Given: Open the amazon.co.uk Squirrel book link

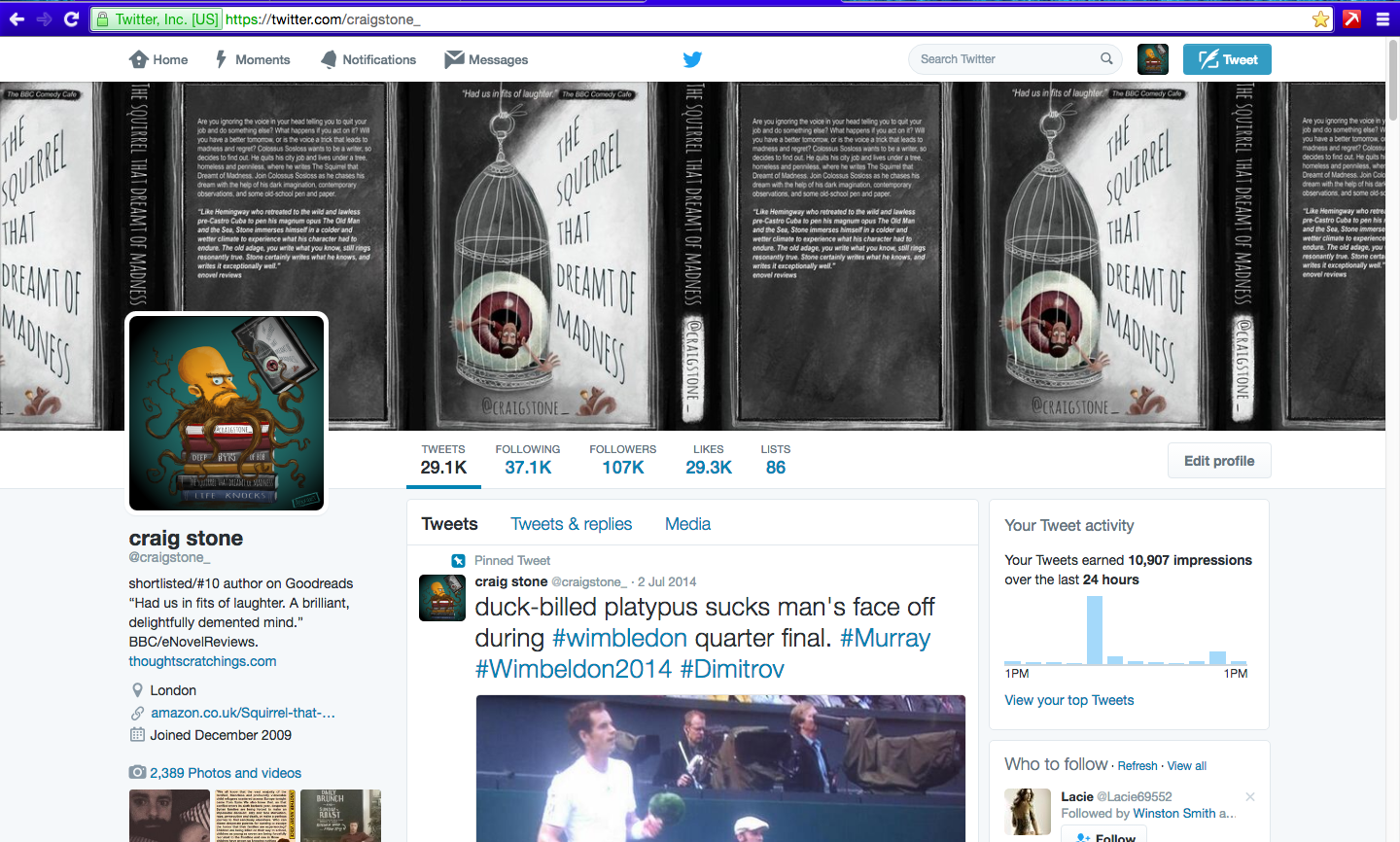Looking at the screenshot, I should coord(243,713).
